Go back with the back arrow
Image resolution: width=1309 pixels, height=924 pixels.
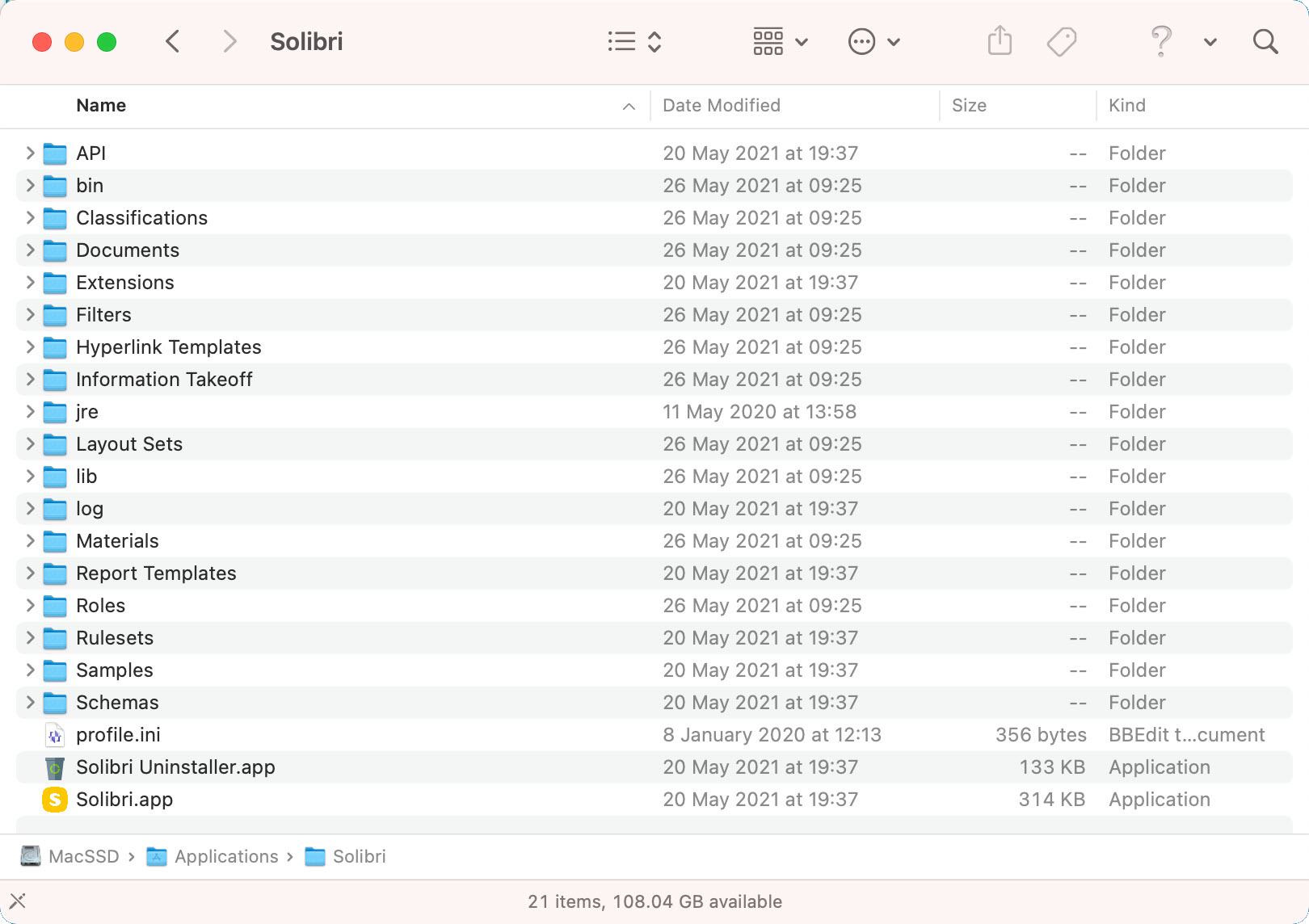tap(172, 41)
